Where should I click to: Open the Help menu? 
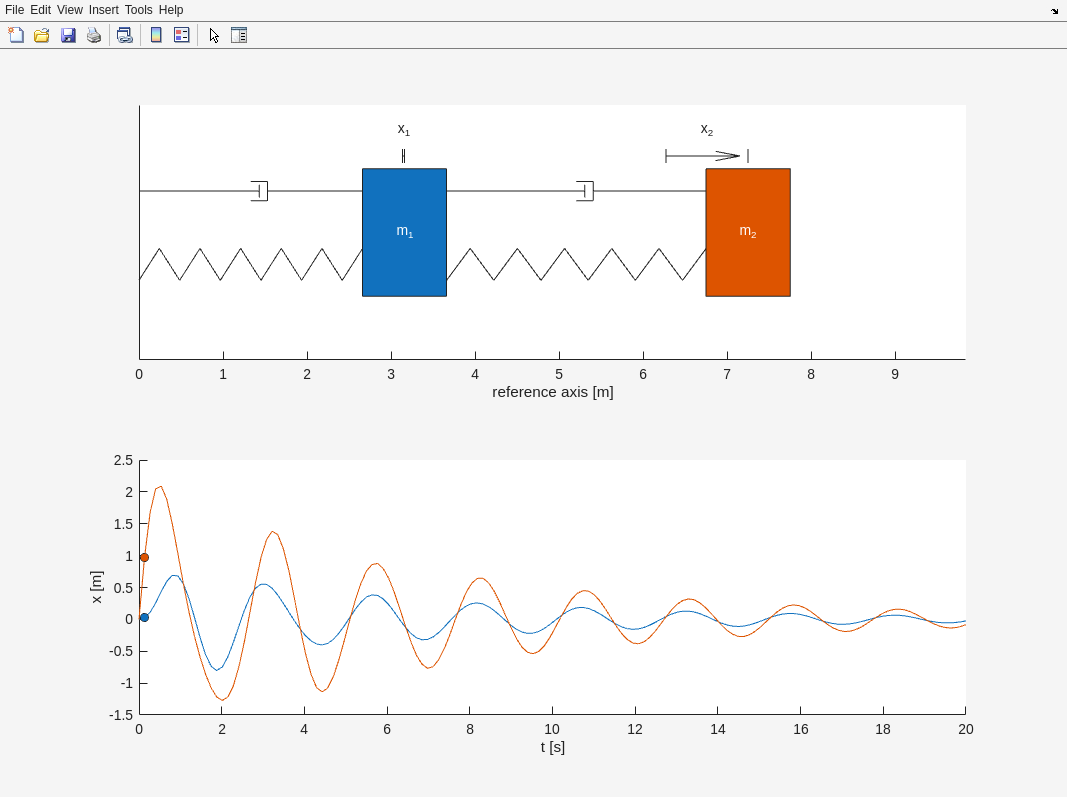click(x=171, y=10)
